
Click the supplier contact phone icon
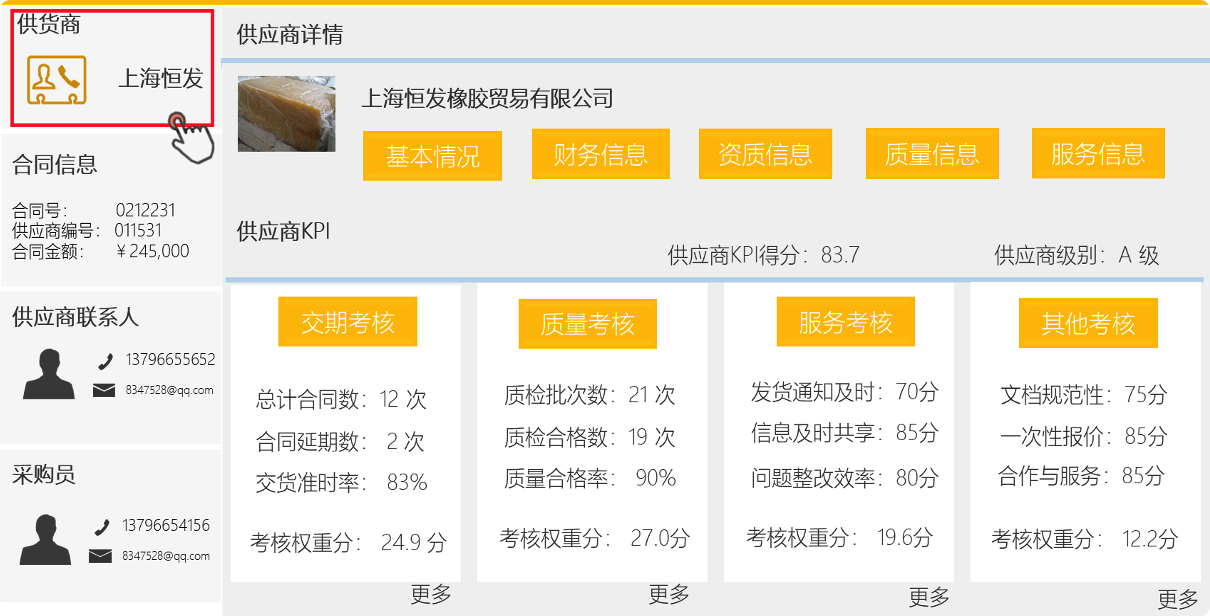click(105, 361)
